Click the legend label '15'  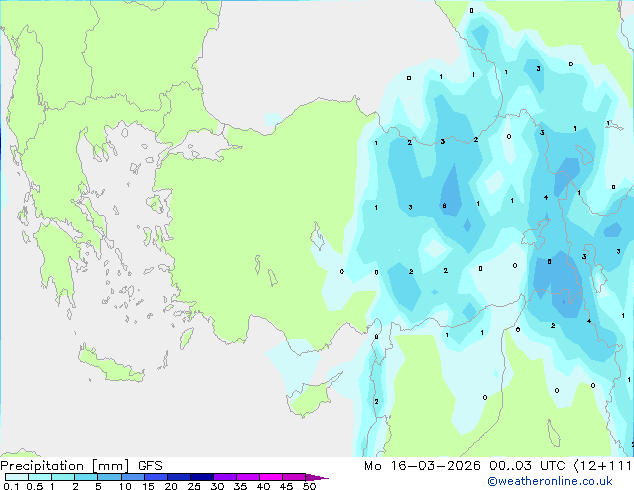(148, 486)
